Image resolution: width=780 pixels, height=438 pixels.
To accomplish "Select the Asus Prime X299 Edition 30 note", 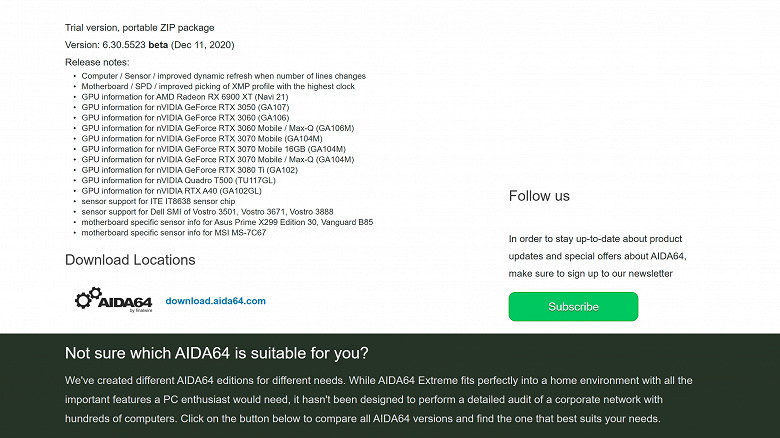I will [227, 222].
